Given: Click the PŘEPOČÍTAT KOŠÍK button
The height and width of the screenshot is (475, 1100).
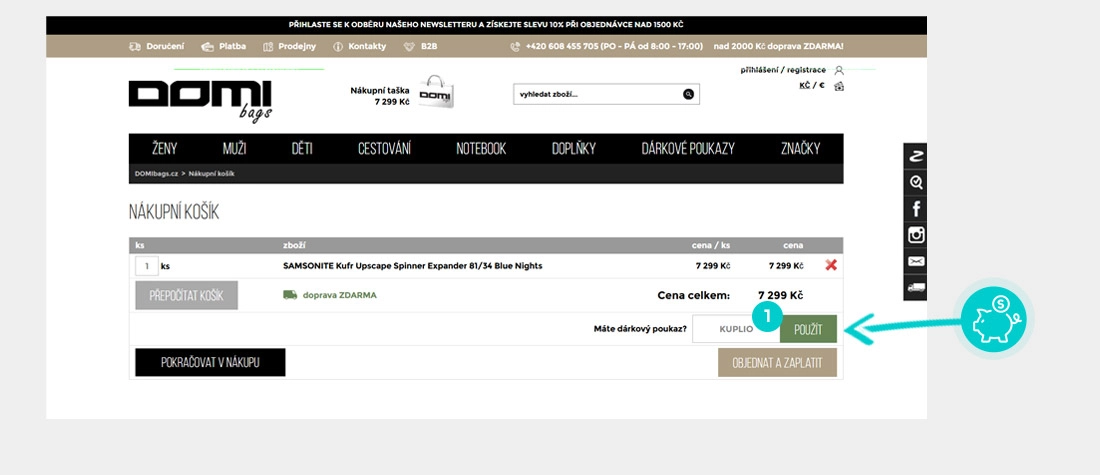Looking at the screenshot, I should point(186,295).
